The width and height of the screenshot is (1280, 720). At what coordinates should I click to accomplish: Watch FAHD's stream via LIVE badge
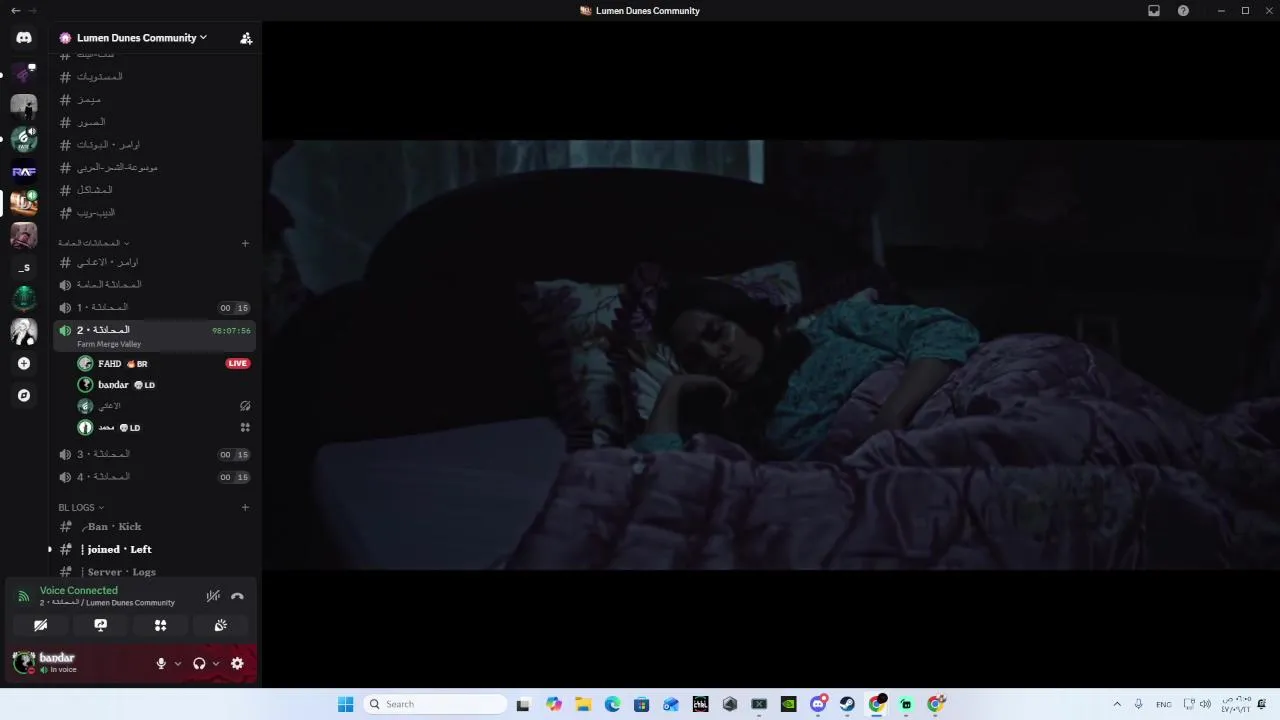pyautogui.click(x=237, y=364)
